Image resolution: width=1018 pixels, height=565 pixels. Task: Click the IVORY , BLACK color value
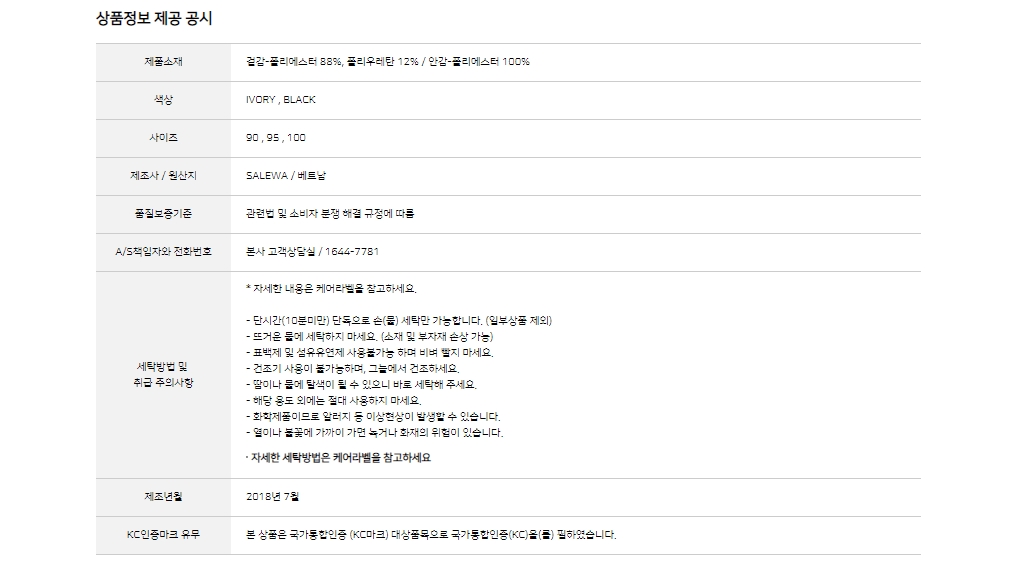pyautogui.click(x=280, y=100)
